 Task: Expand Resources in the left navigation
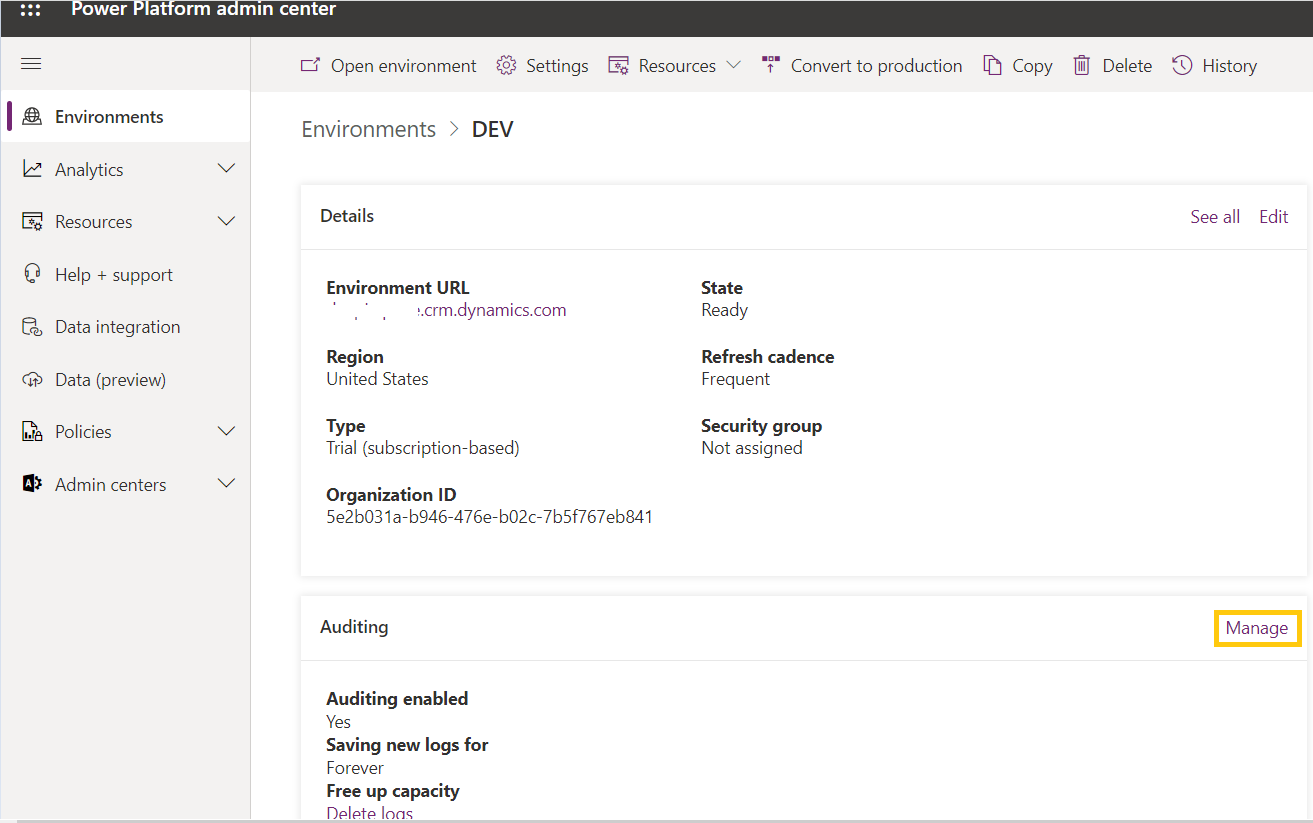coord(226,221)
